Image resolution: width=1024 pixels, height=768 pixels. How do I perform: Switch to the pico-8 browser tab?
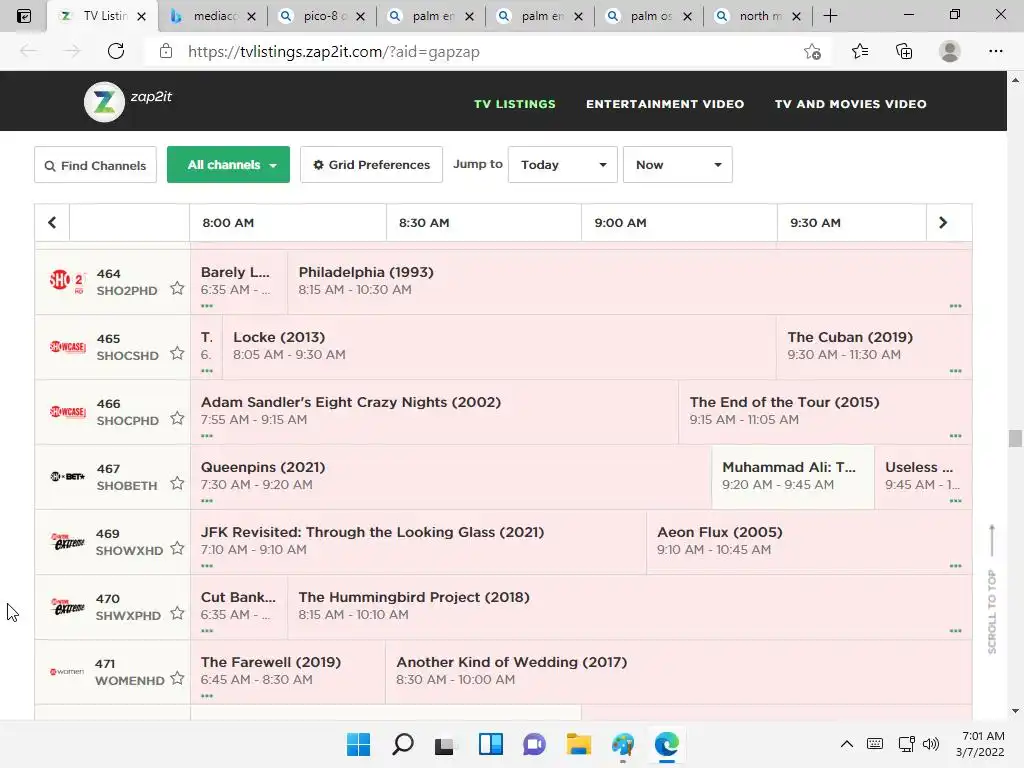point(322,16)
